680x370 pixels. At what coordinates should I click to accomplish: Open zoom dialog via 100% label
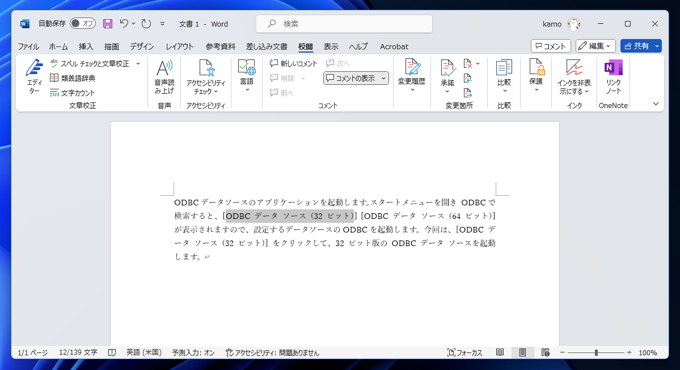point(648,353)
